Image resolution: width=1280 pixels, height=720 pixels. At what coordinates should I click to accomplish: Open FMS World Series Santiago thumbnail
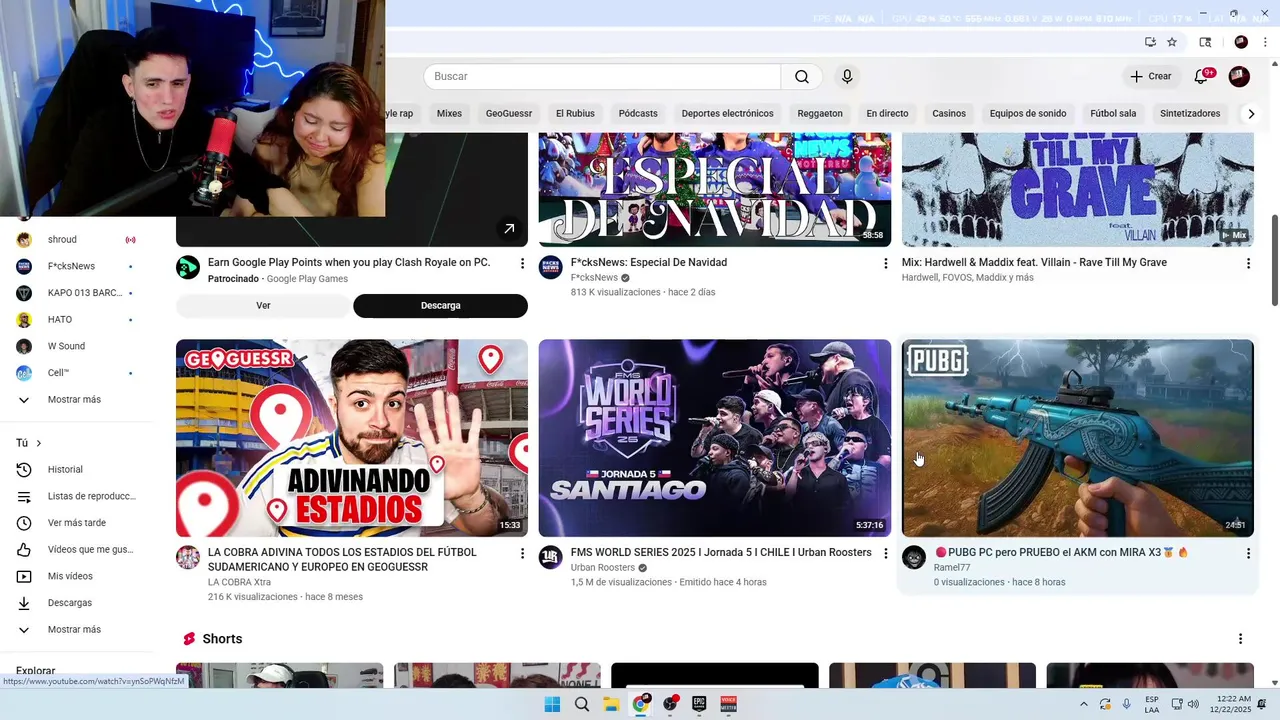[715, 438]
